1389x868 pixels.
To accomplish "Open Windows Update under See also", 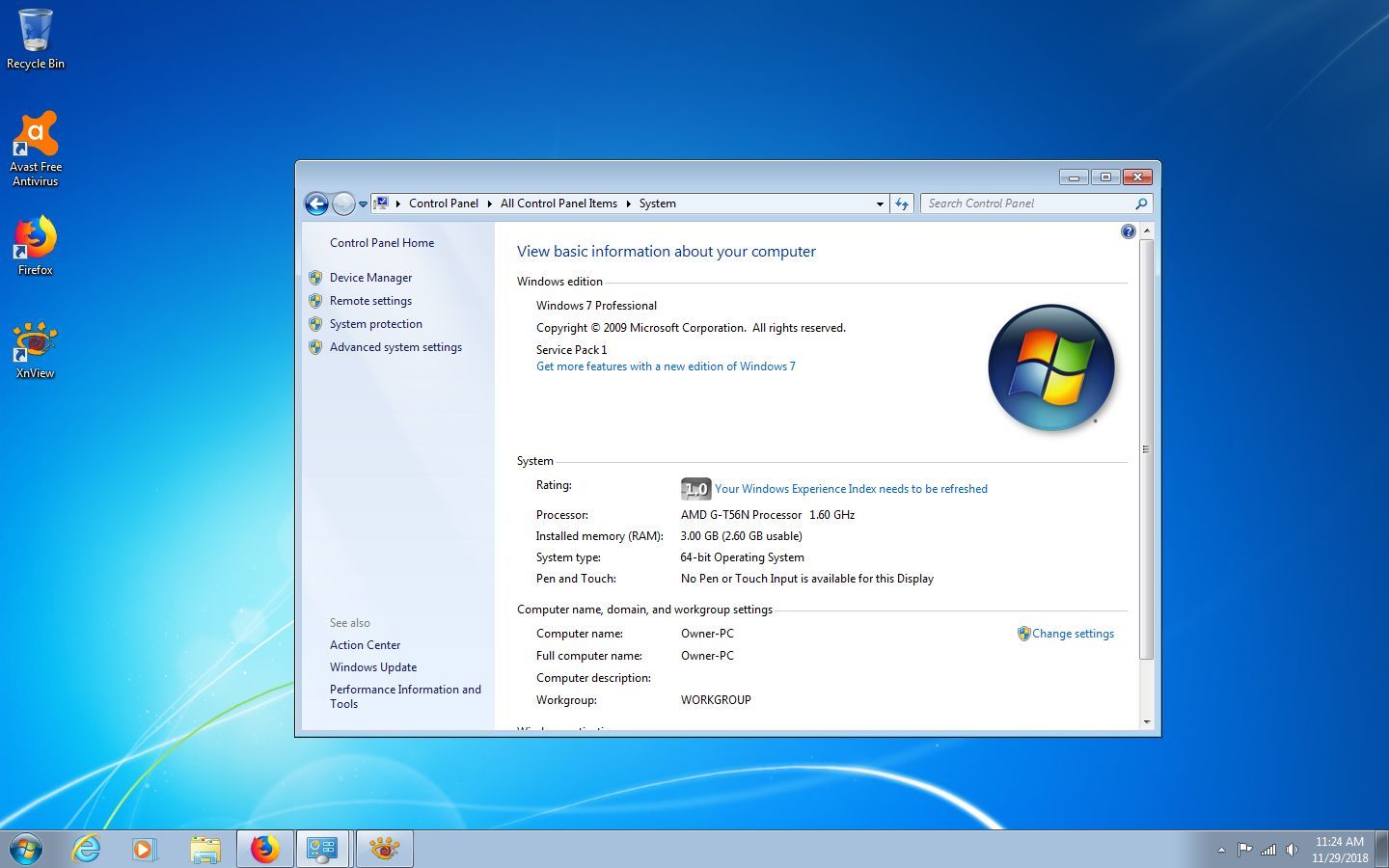I will tap(373, 667).
